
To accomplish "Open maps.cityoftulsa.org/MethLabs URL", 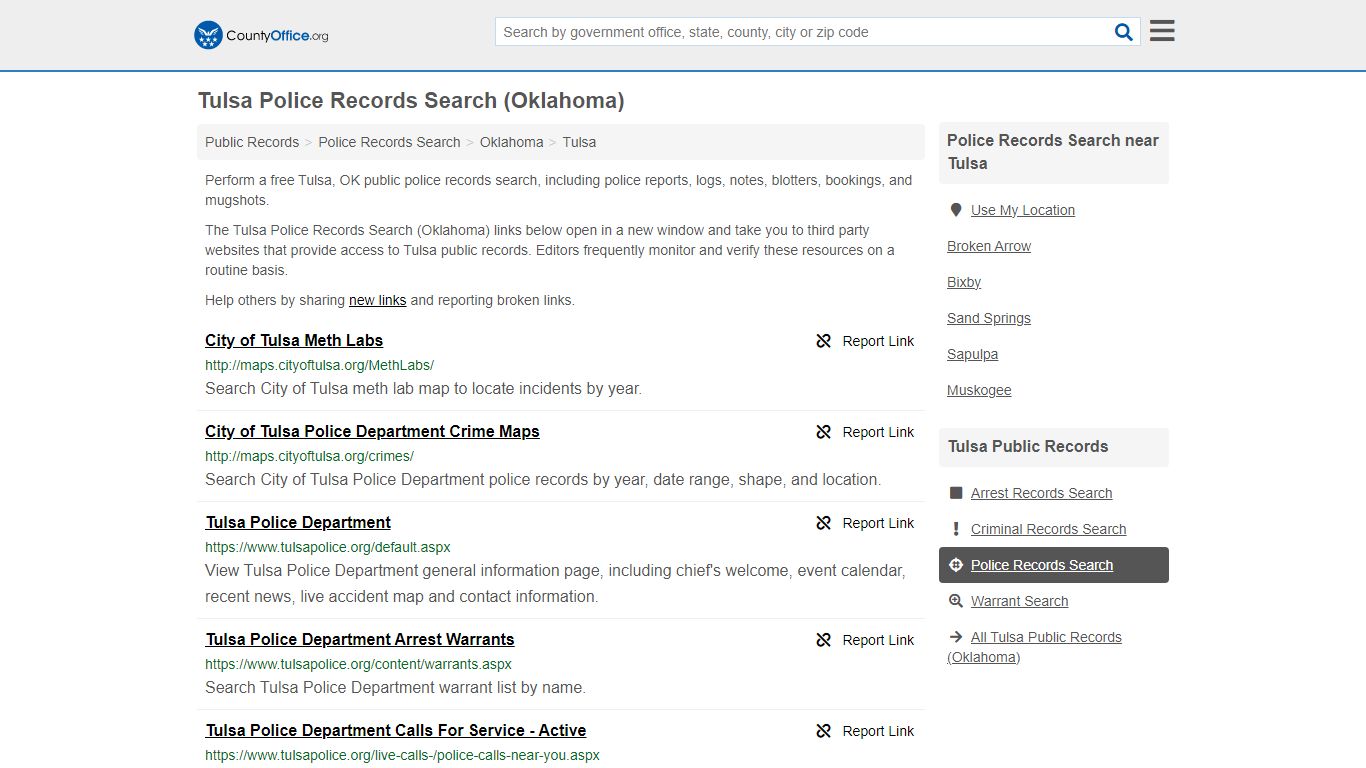I will coord(319,365).
